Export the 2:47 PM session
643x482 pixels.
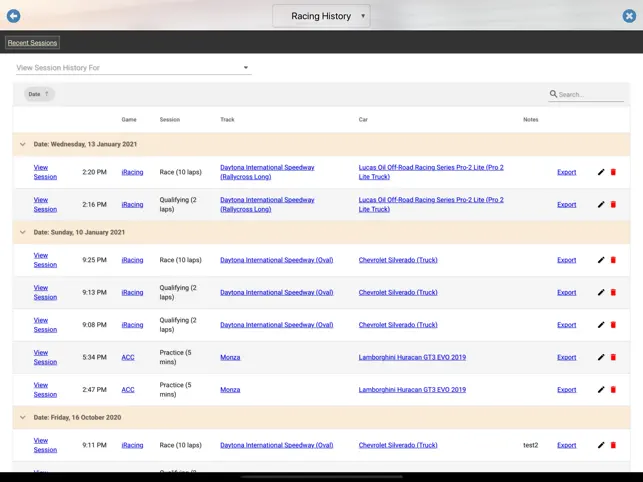click(567, 390)
